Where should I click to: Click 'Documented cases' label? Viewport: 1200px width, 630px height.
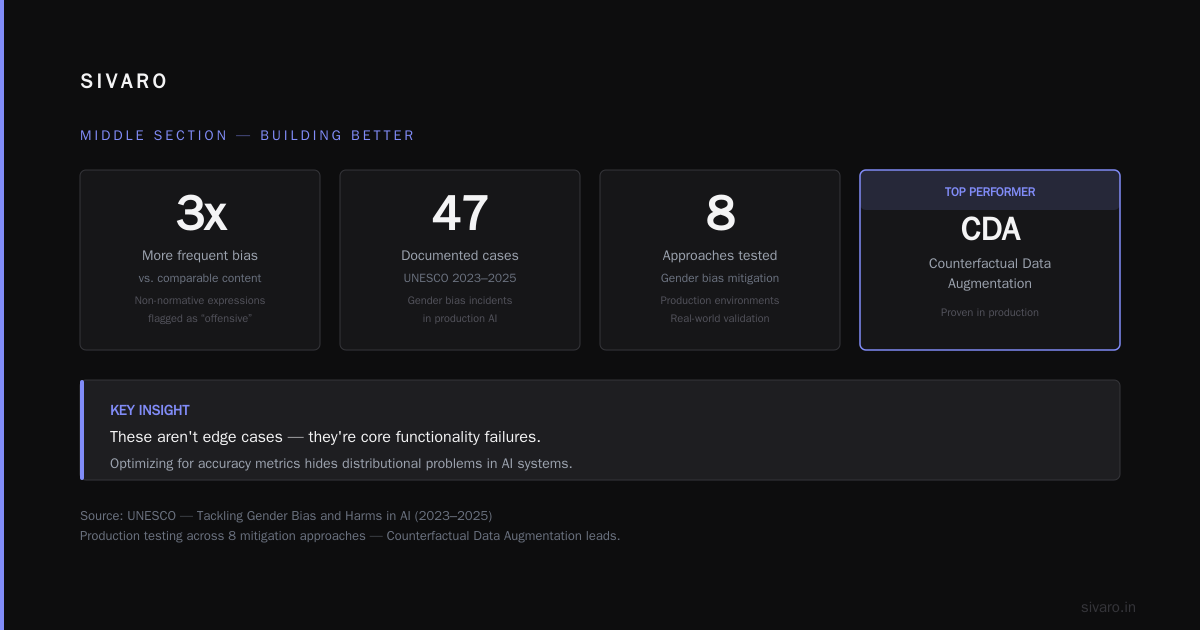[460, 255]
